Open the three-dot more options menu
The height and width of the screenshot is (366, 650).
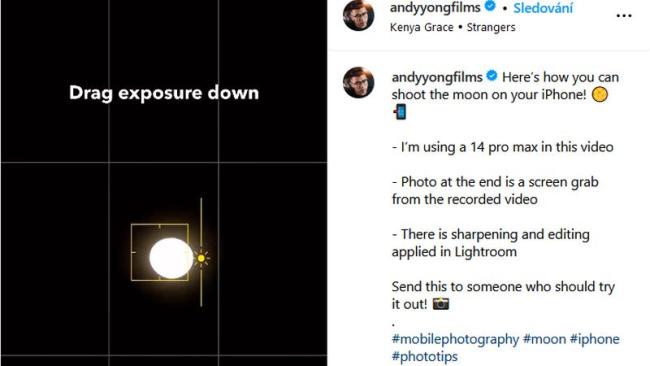[624, 16]
